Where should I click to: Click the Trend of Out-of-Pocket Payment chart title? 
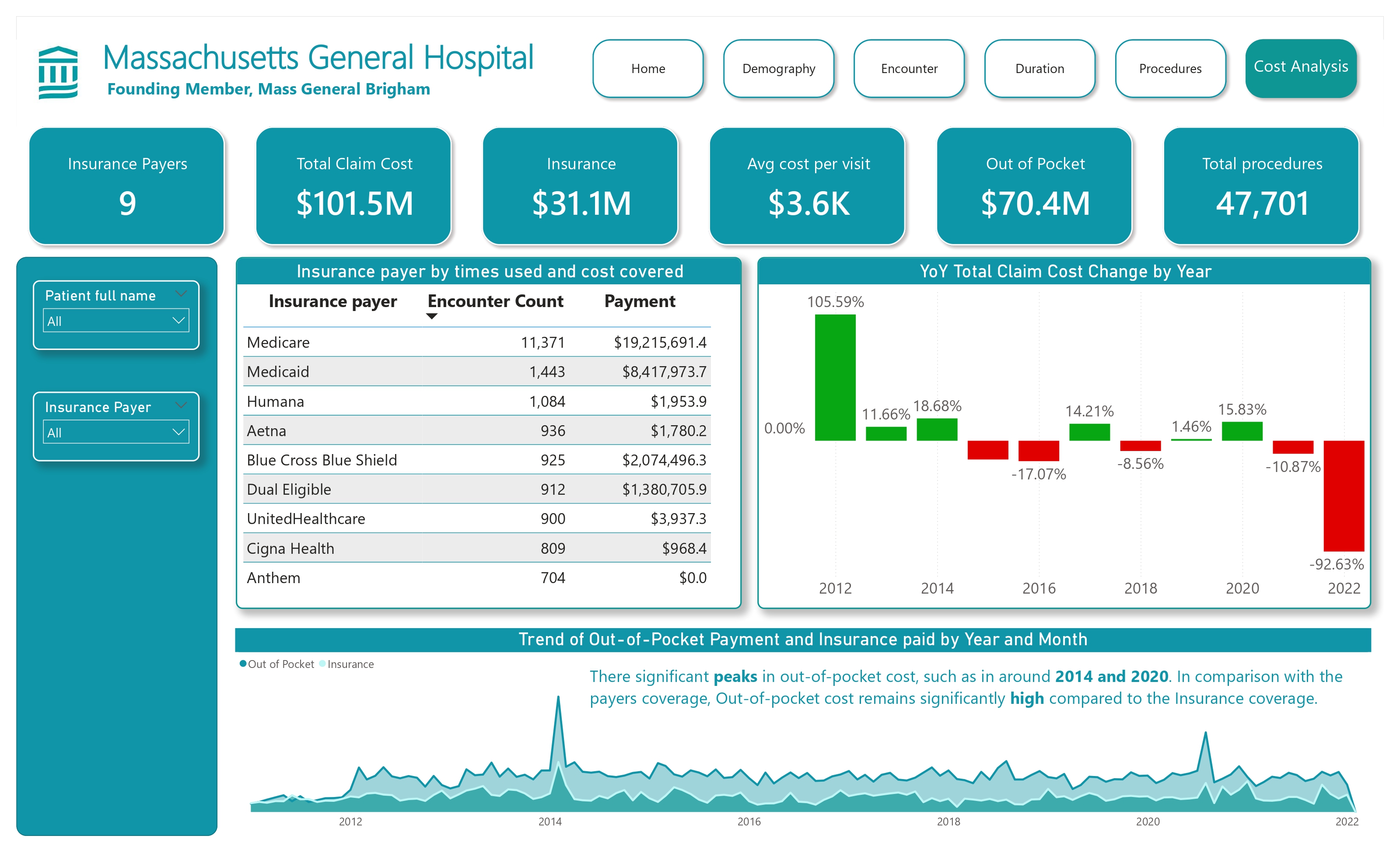click(803, 640)
